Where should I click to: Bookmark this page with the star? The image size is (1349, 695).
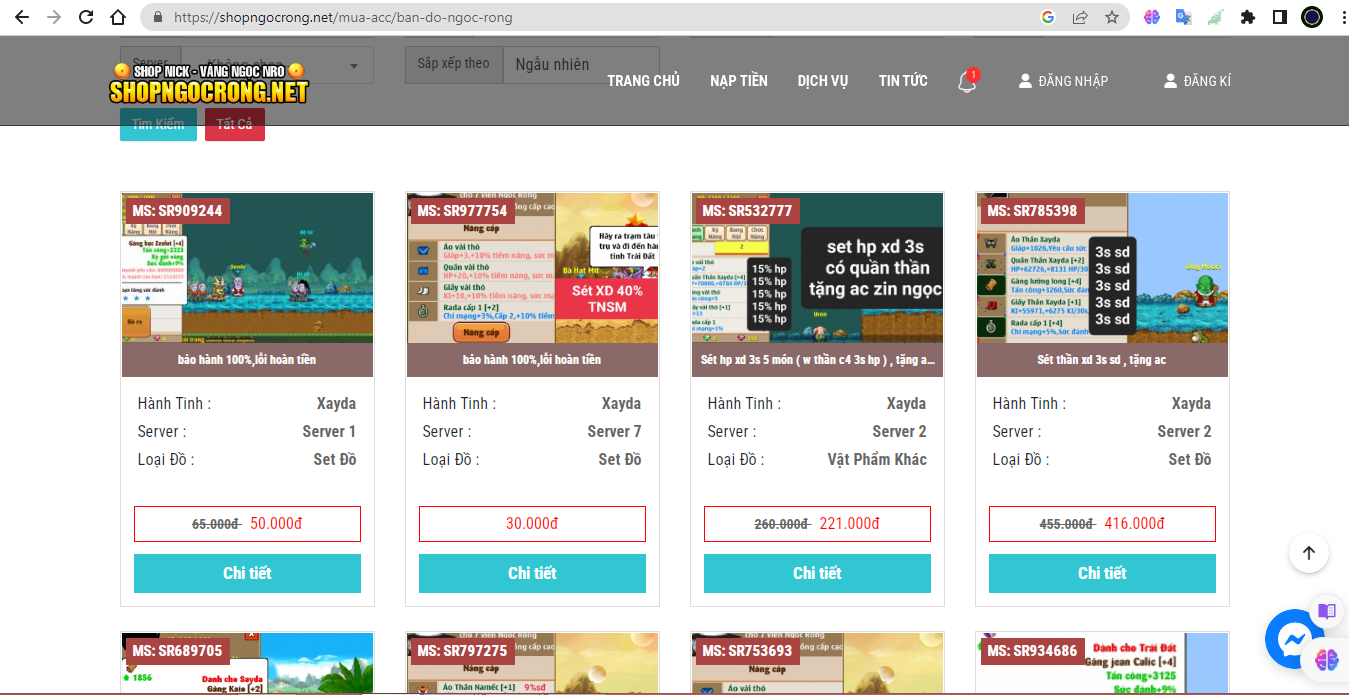[1111, 17]
